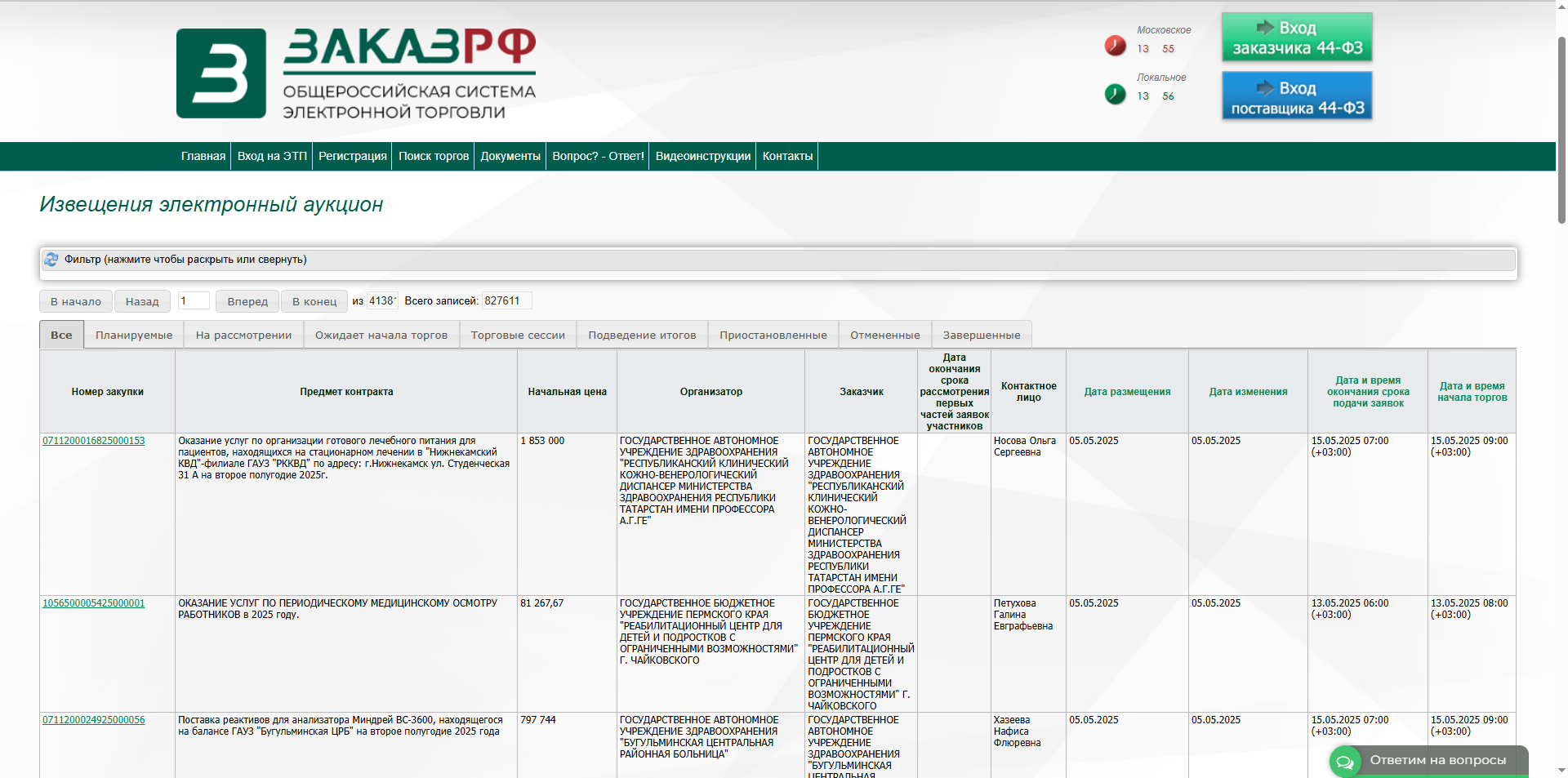This screenshot has width=1568, height=778.
Task: Open purchase 0711200016825000153
Action: (x=93, y=441)
